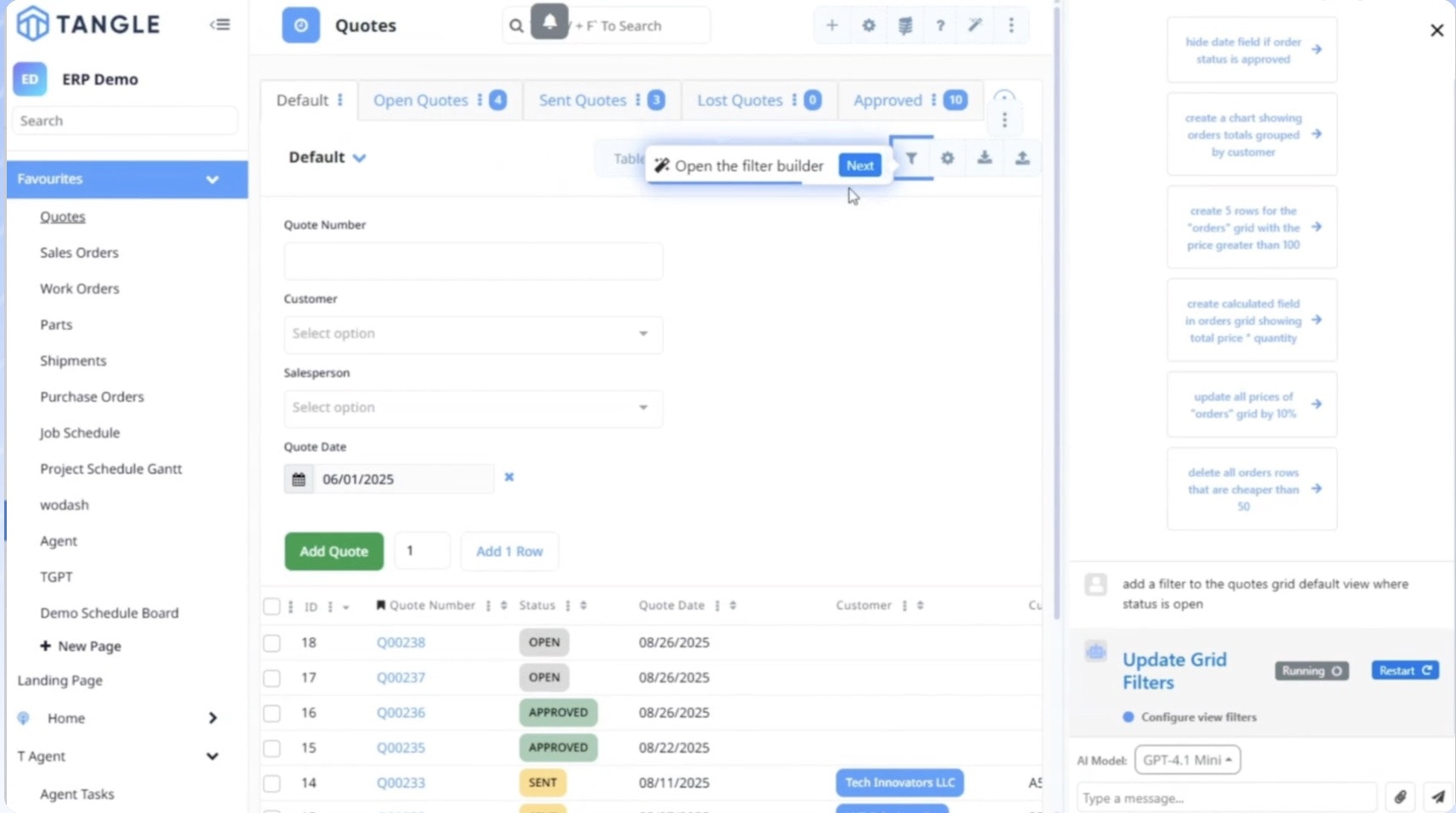Screen dimensions: 1456x813
Task: Check the row checkbox for quote Q00238
Action: pyautogui.click(x=272, y=642)
